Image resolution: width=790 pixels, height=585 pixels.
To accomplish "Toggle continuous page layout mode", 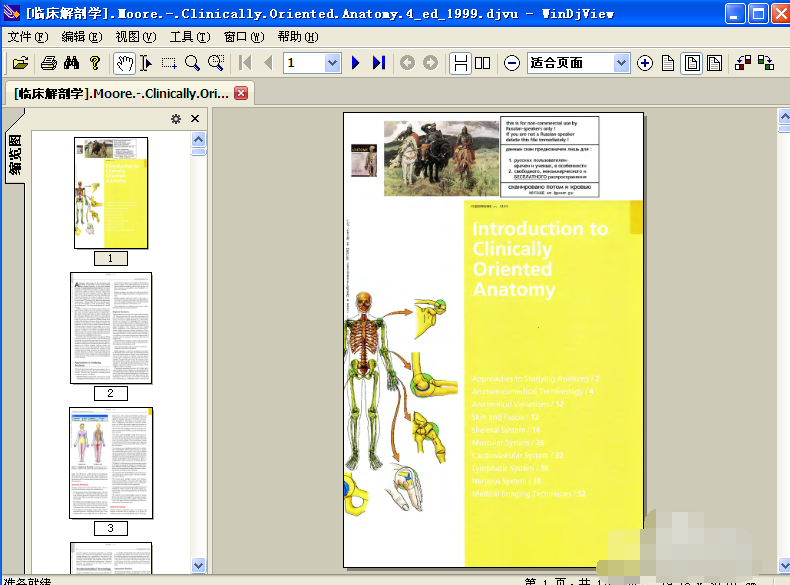I will (460, 63).
